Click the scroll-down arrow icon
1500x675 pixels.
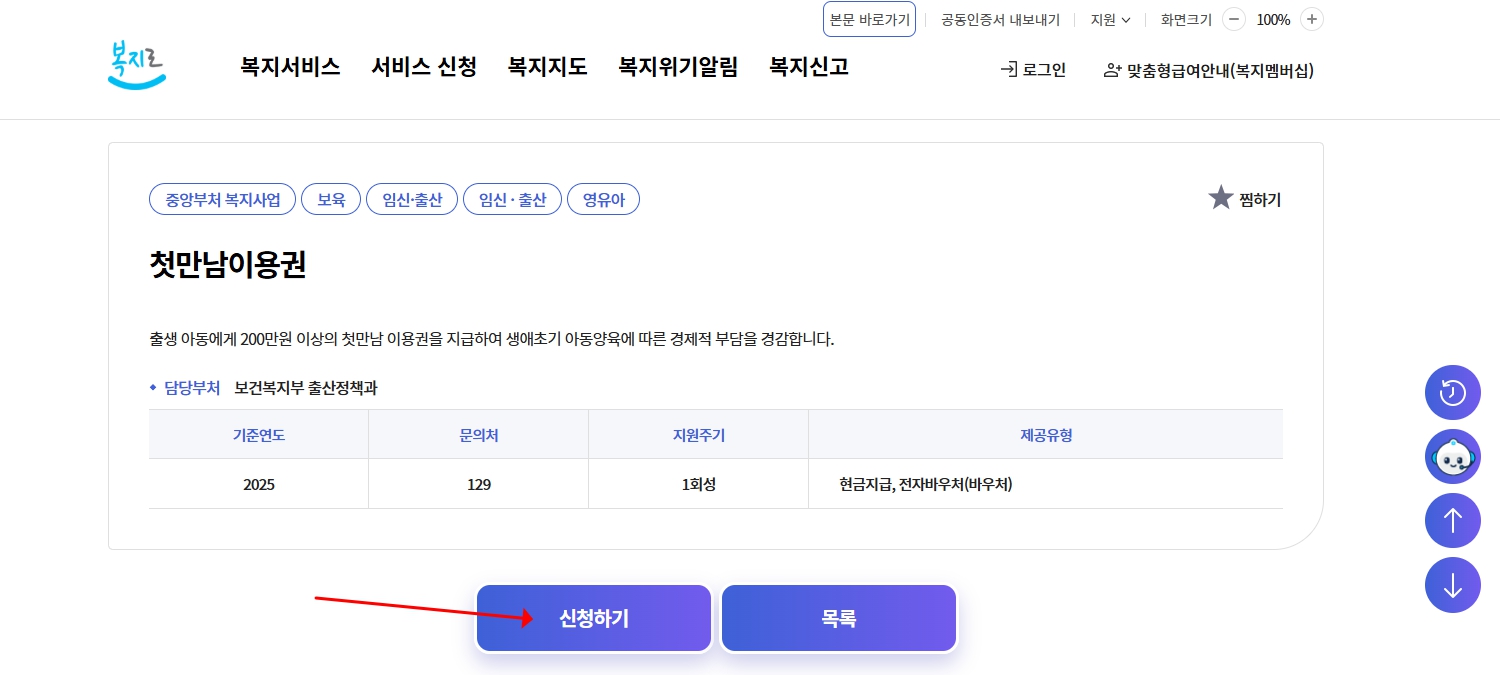tap(1452, 585)
